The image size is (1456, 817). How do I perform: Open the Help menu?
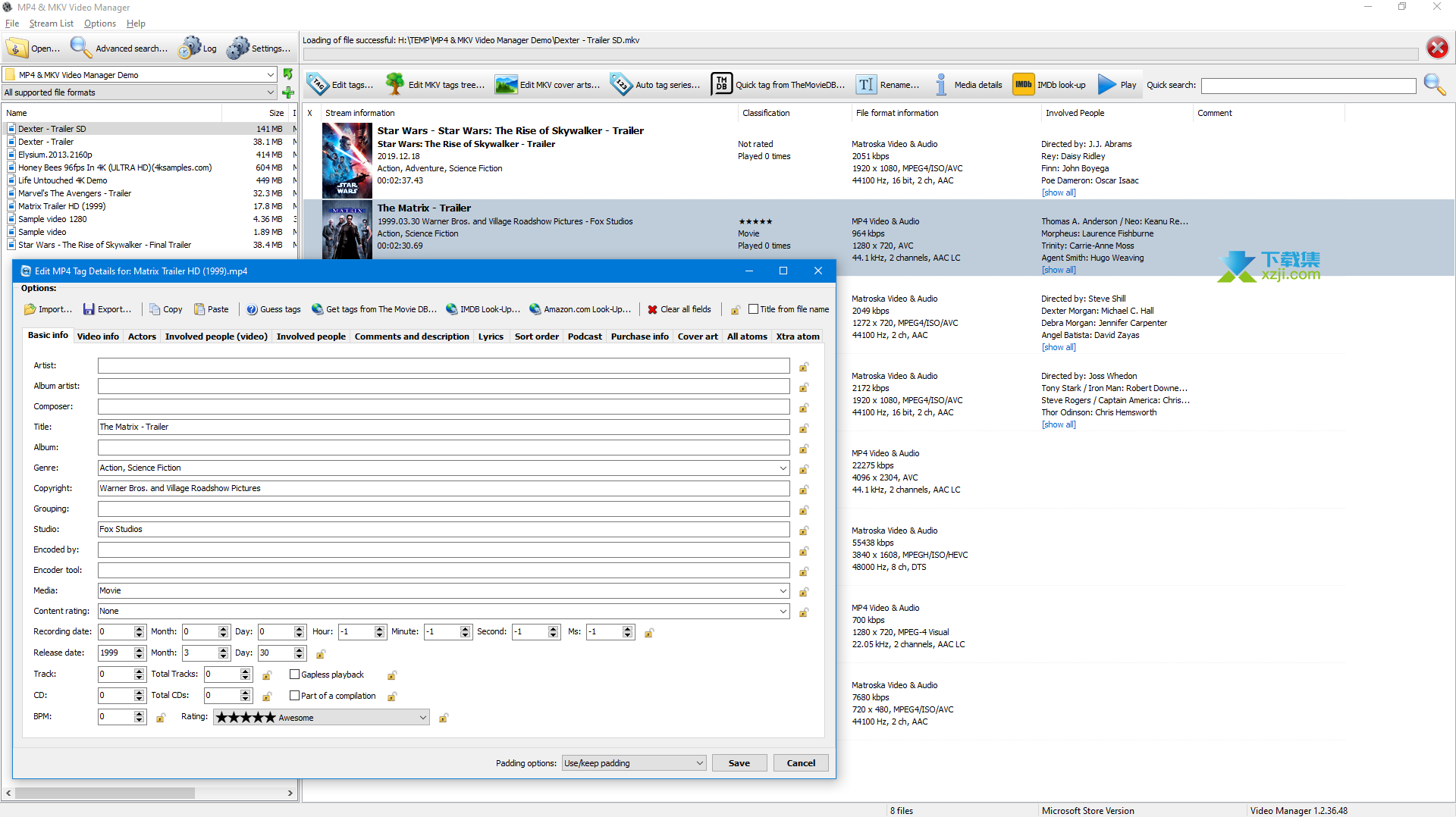tap(136, 23)
